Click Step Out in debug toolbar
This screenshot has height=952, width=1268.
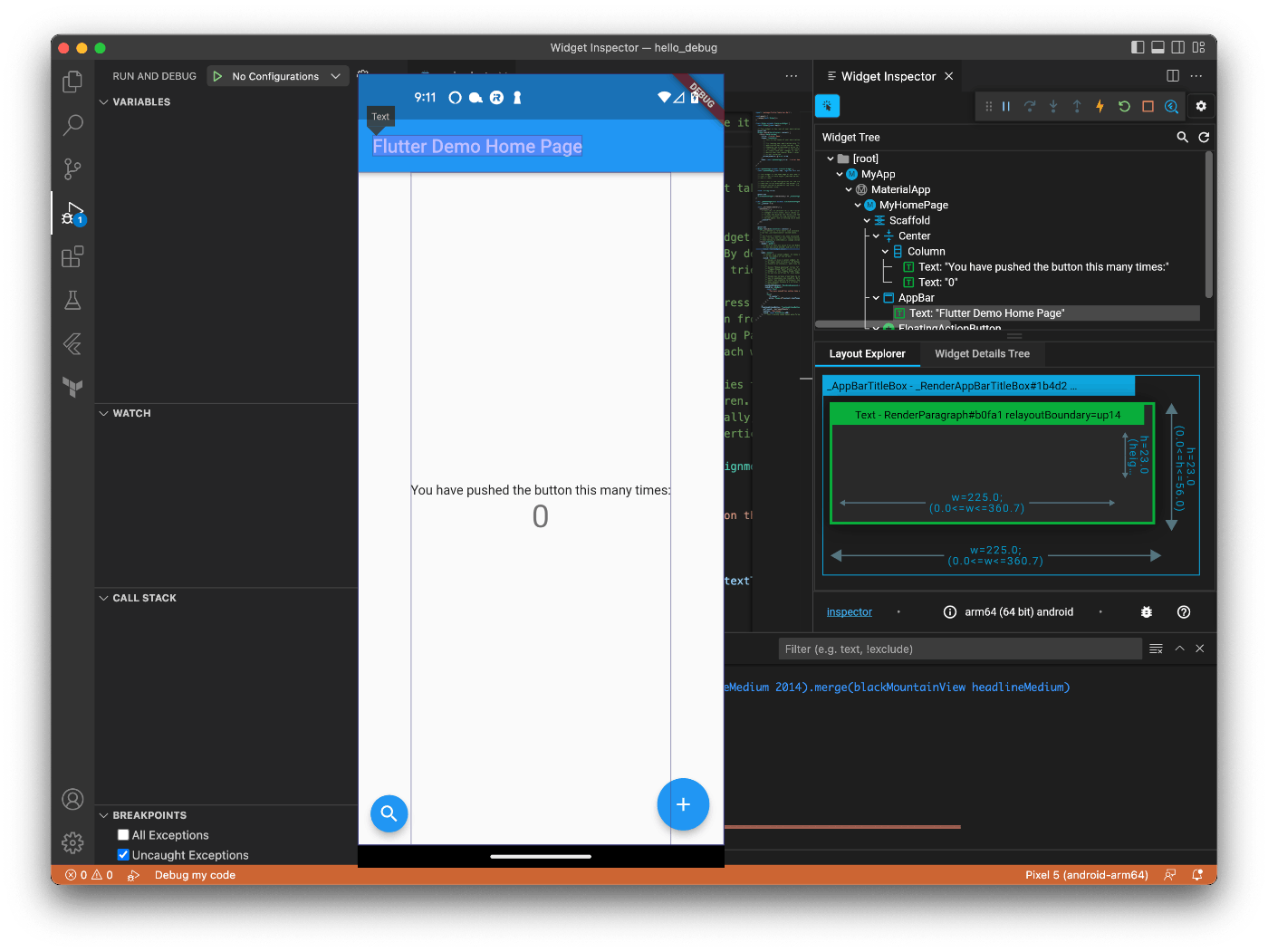(x=1077, y=106)
